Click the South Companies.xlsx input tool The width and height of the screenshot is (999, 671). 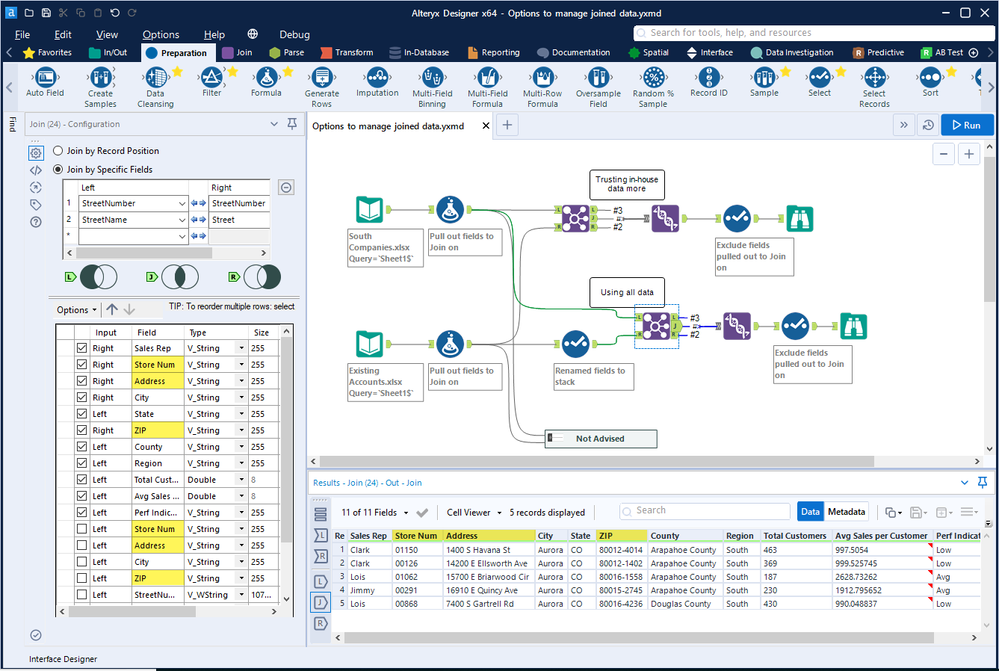click(x=370, y=210)
